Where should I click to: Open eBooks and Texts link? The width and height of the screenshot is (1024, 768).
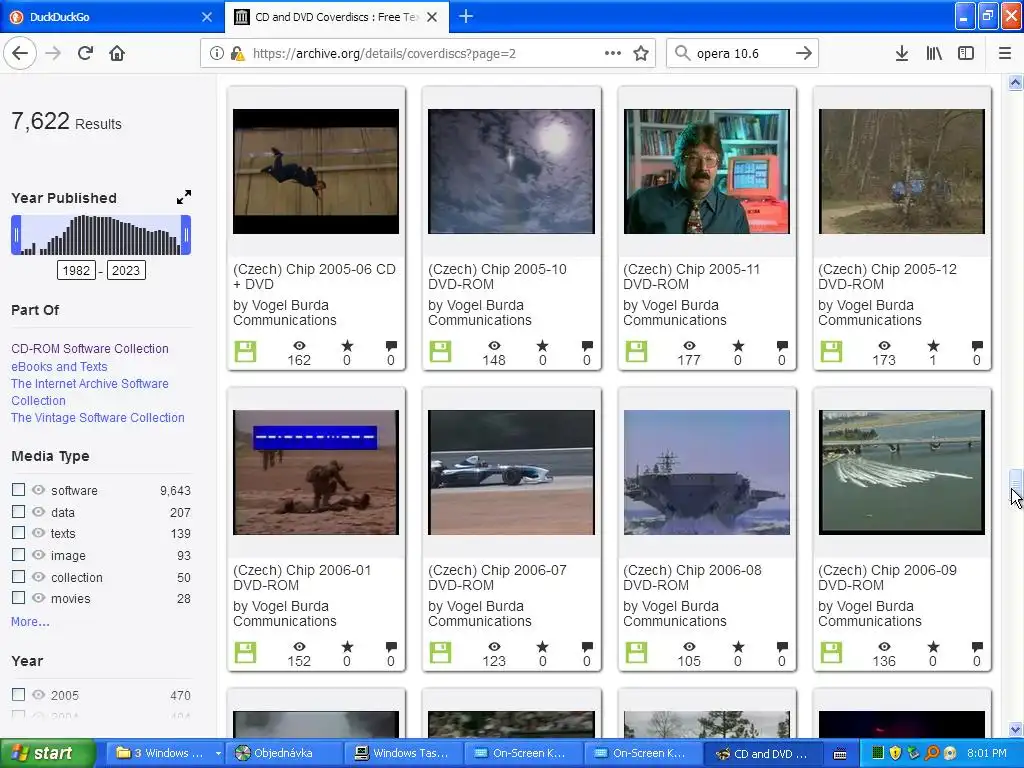[59, 366]
